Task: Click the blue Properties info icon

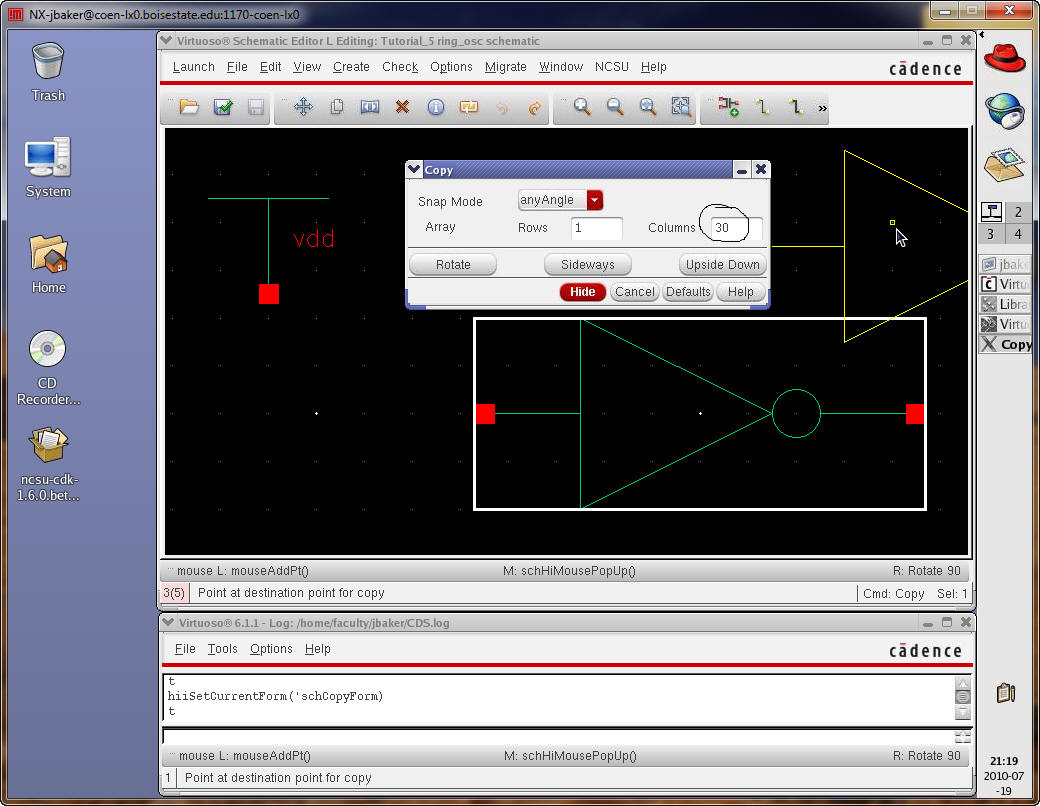Action: tap(435, 108)
